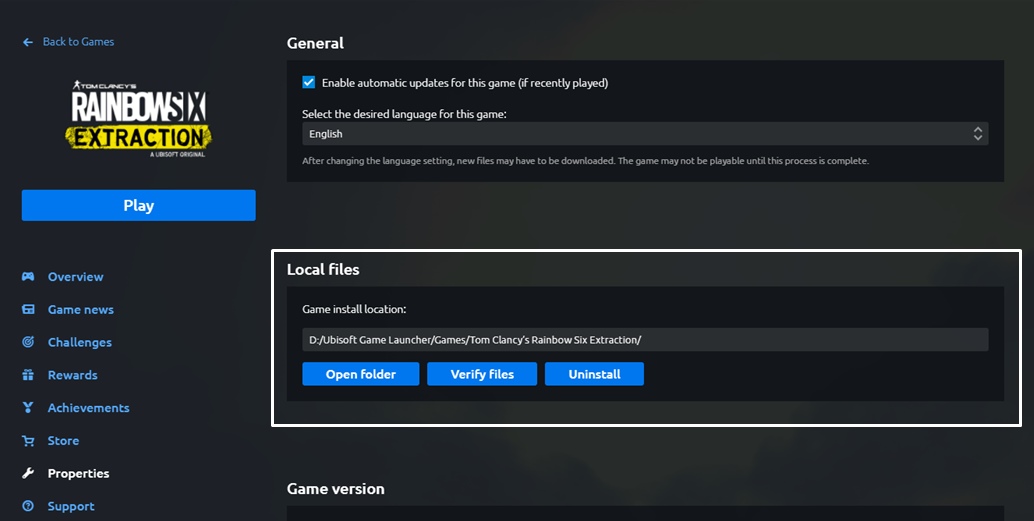The height and width of the screenshot is (521, 1034).
Task: View the Rewards section
Action: (x=73, y=375)
